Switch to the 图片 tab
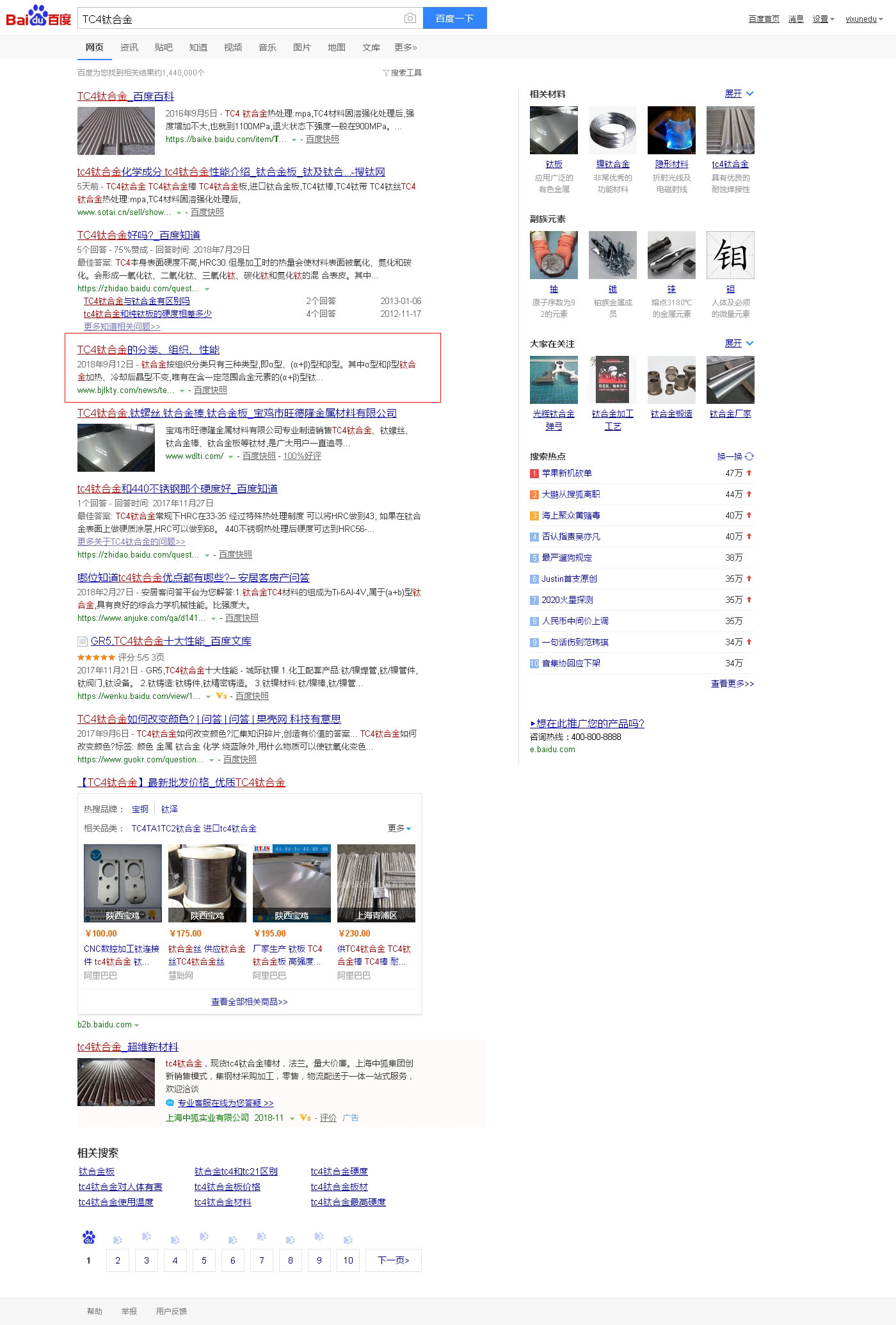Screen dimensions: 896x1325 (302, 47)
